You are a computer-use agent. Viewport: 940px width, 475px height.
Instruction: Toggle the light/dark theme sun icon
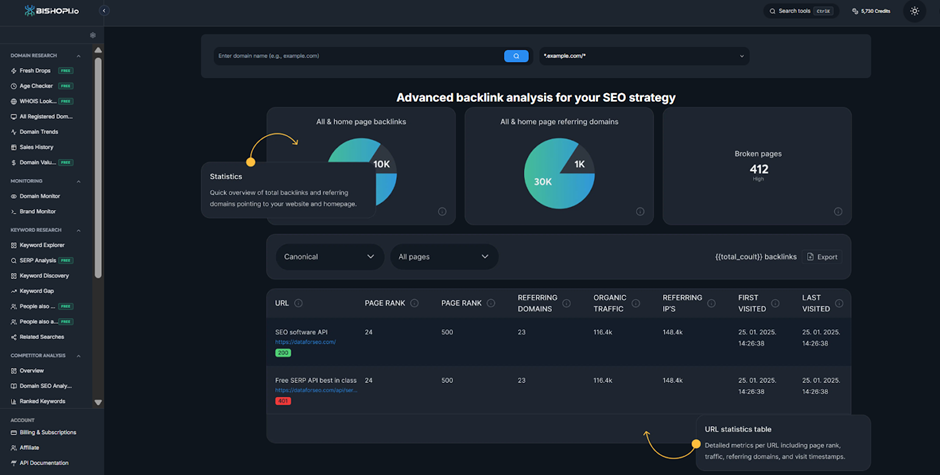[x=914, y=11]
